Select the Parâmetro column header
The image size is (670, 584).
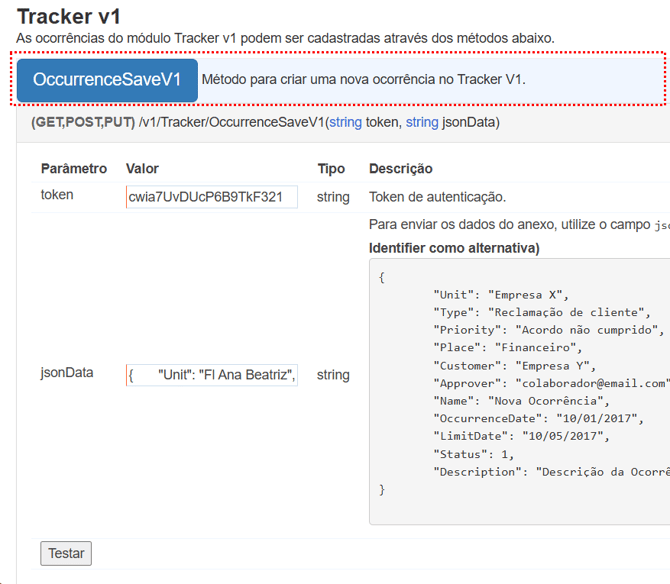coord(73,169)
